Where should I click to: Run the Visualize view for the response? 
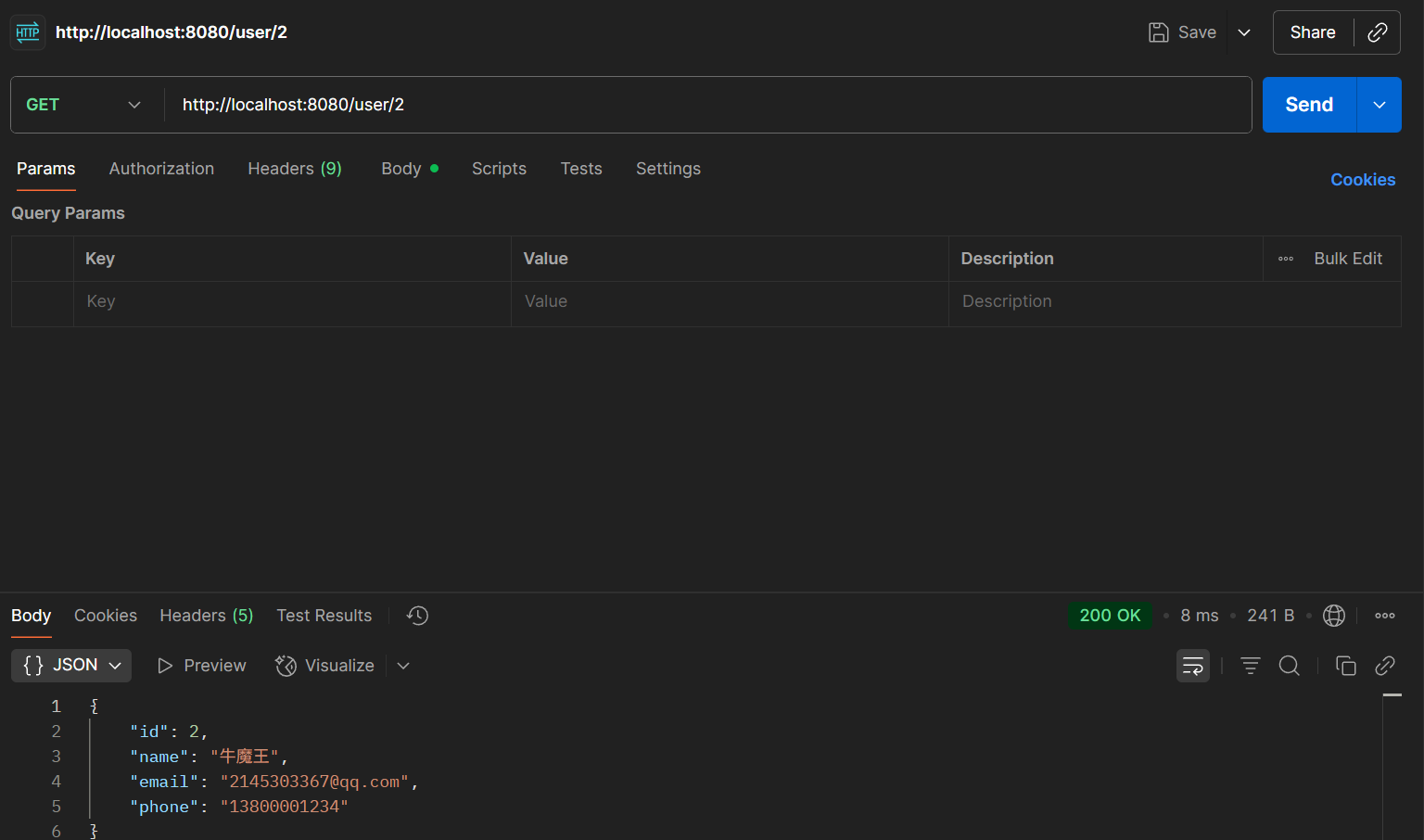(324, 665)
